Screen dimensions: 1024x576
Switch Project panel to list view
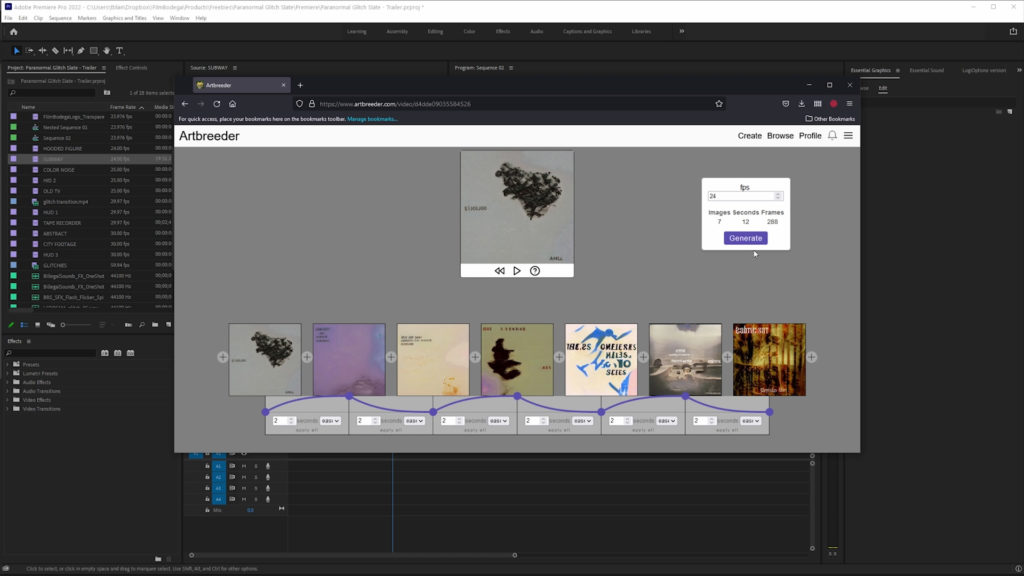24,325
